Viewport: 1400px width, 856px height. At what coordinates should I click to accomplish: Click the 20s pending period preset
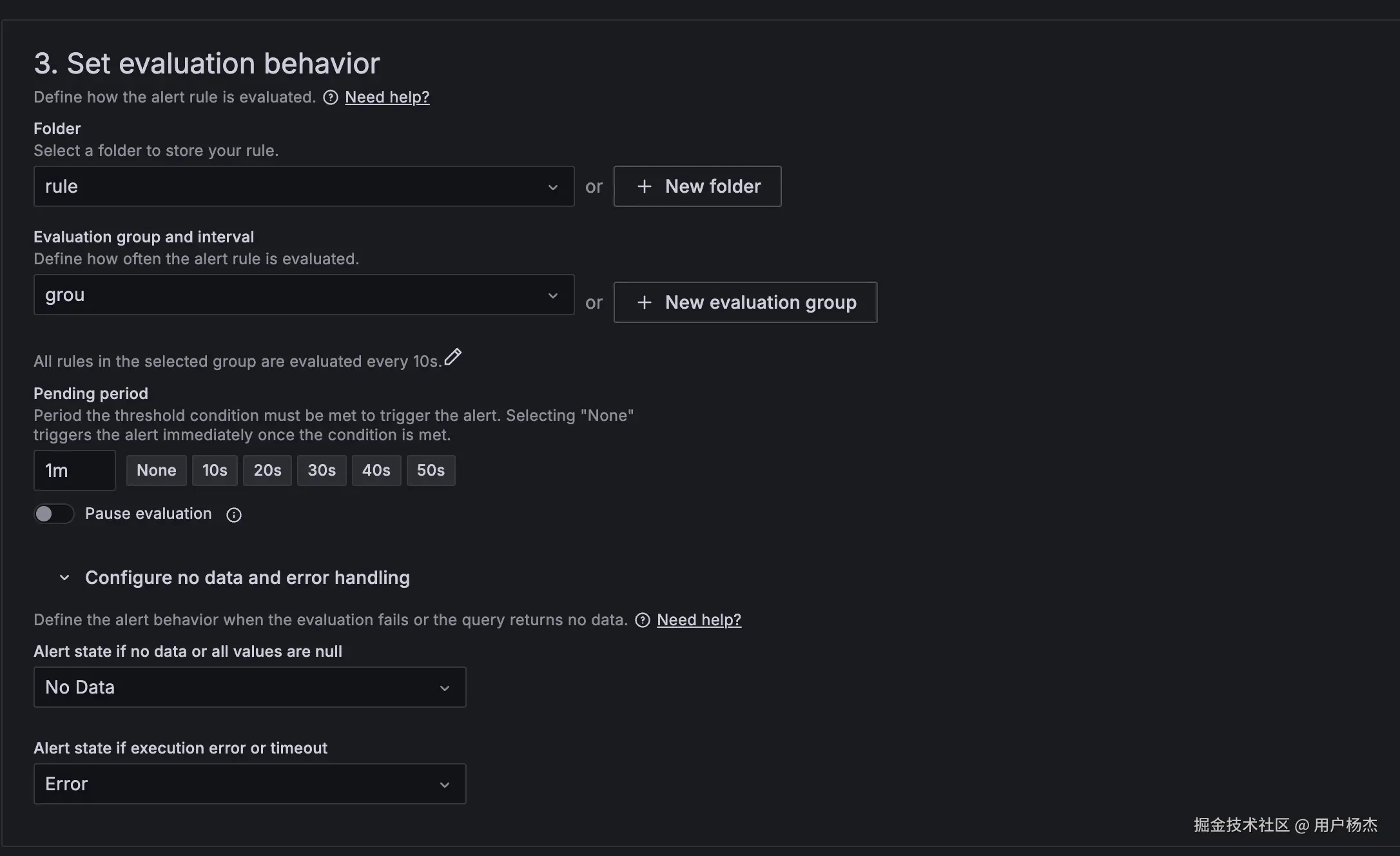pyautogui.click(x=267, y=471)
